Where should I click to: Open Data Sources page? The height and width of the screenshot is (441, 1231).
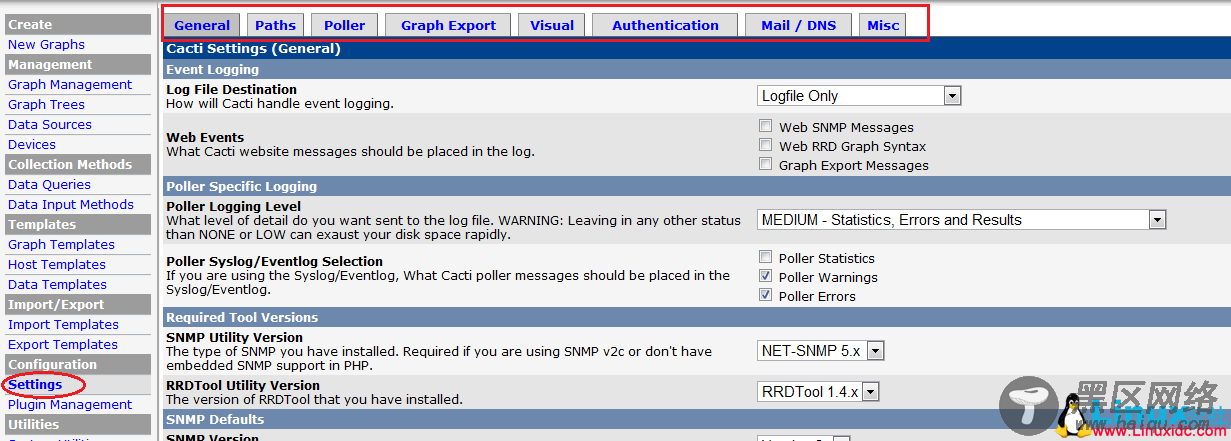tap(50, 124)
